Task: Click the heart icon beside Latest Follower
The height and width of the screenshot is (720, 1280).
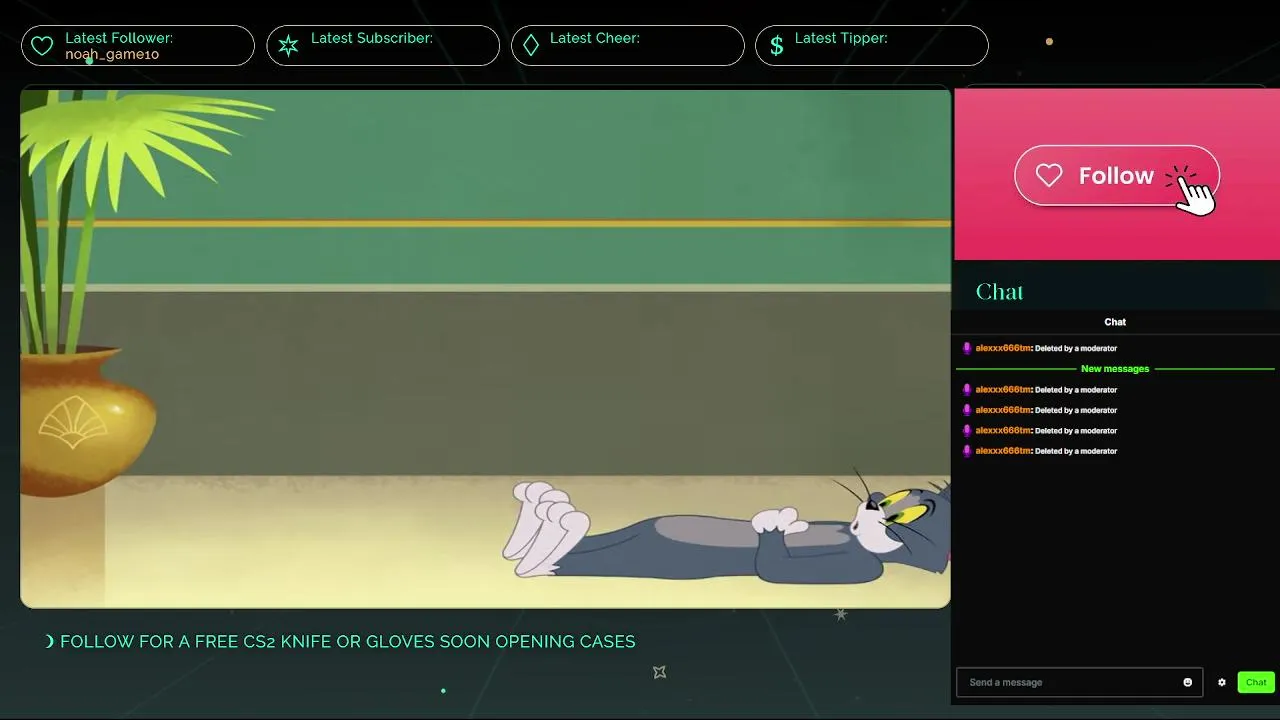Action: (x=42, y=46)
